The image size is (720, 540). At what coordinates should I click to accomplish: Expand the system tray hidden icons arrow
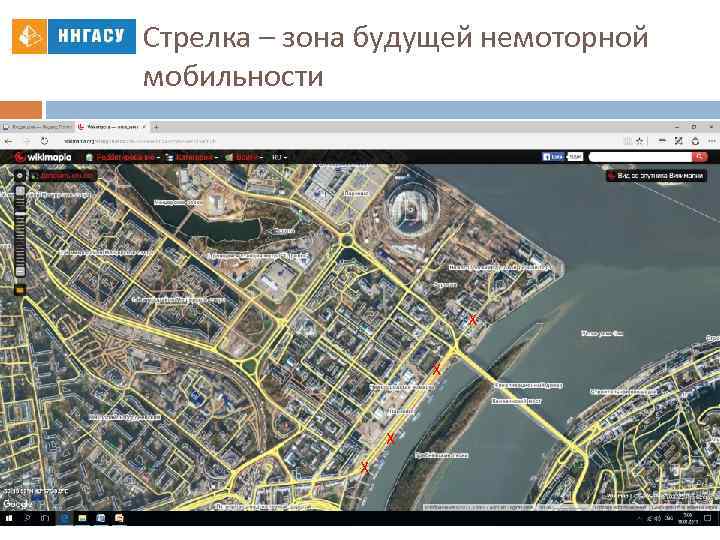click(639, 518)
